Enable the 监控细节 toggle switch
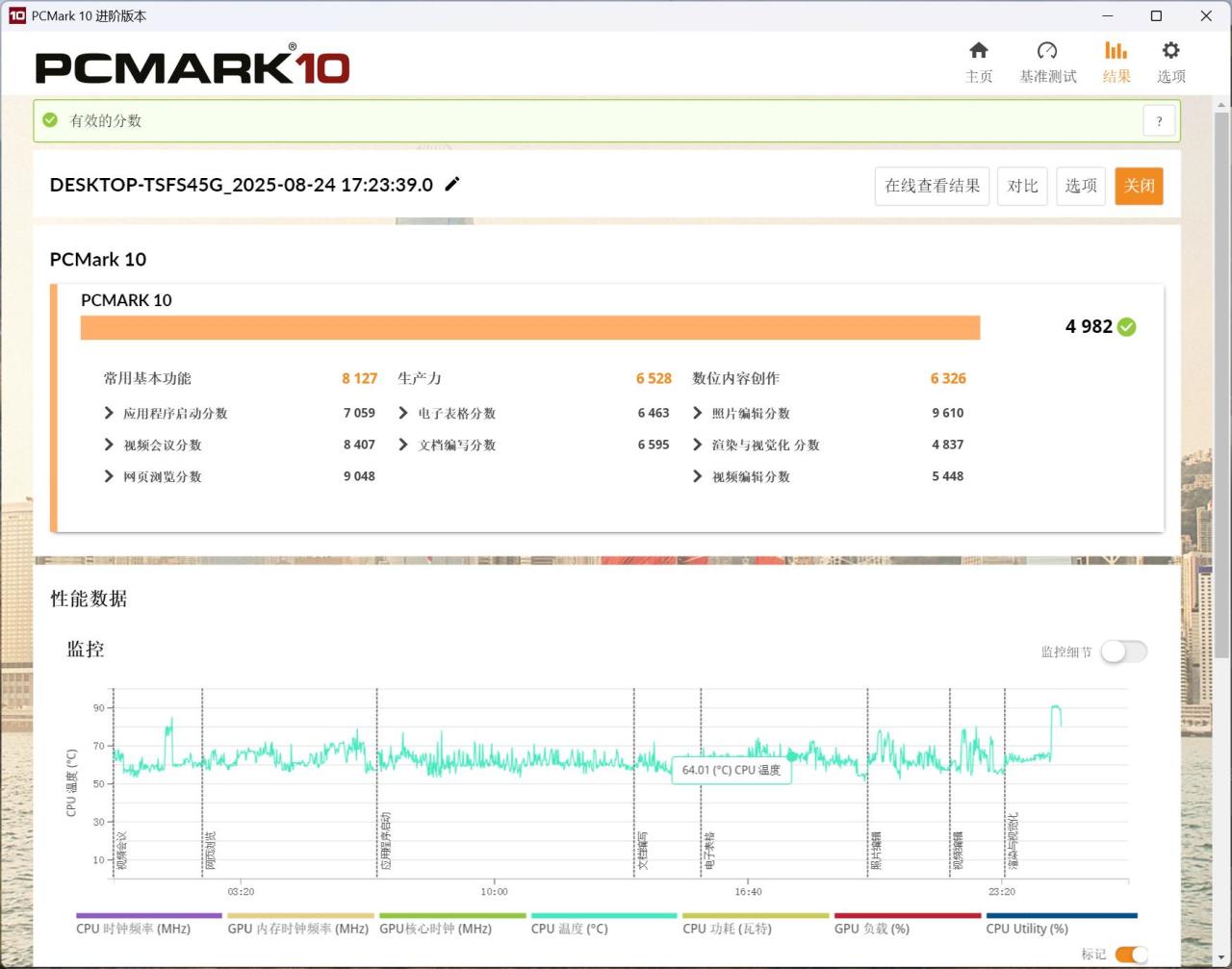 click(1123, 651)
